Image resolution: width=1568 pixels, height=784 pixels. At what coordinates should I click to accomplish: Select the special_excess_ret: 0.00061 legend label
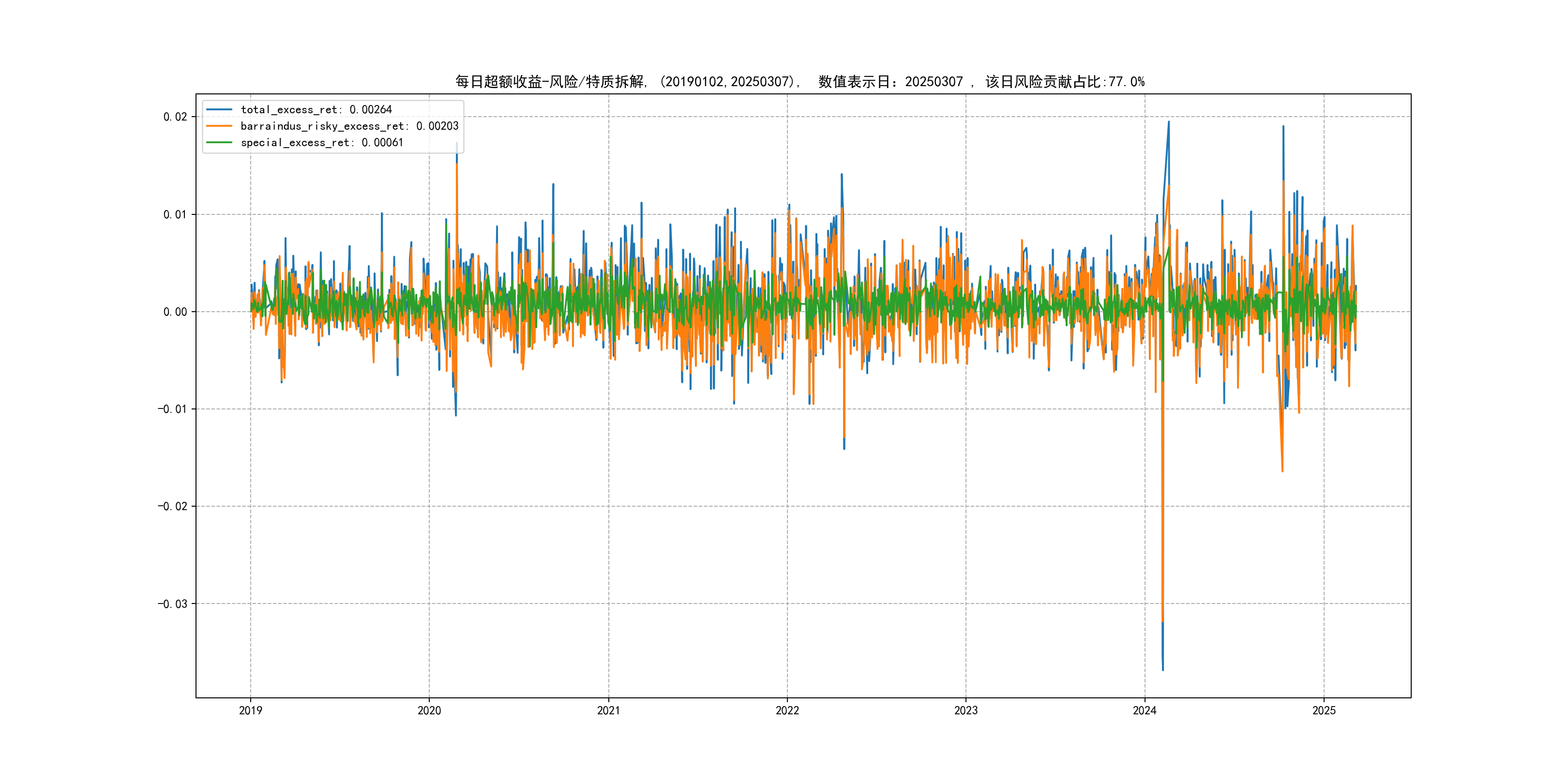(321, 142)
